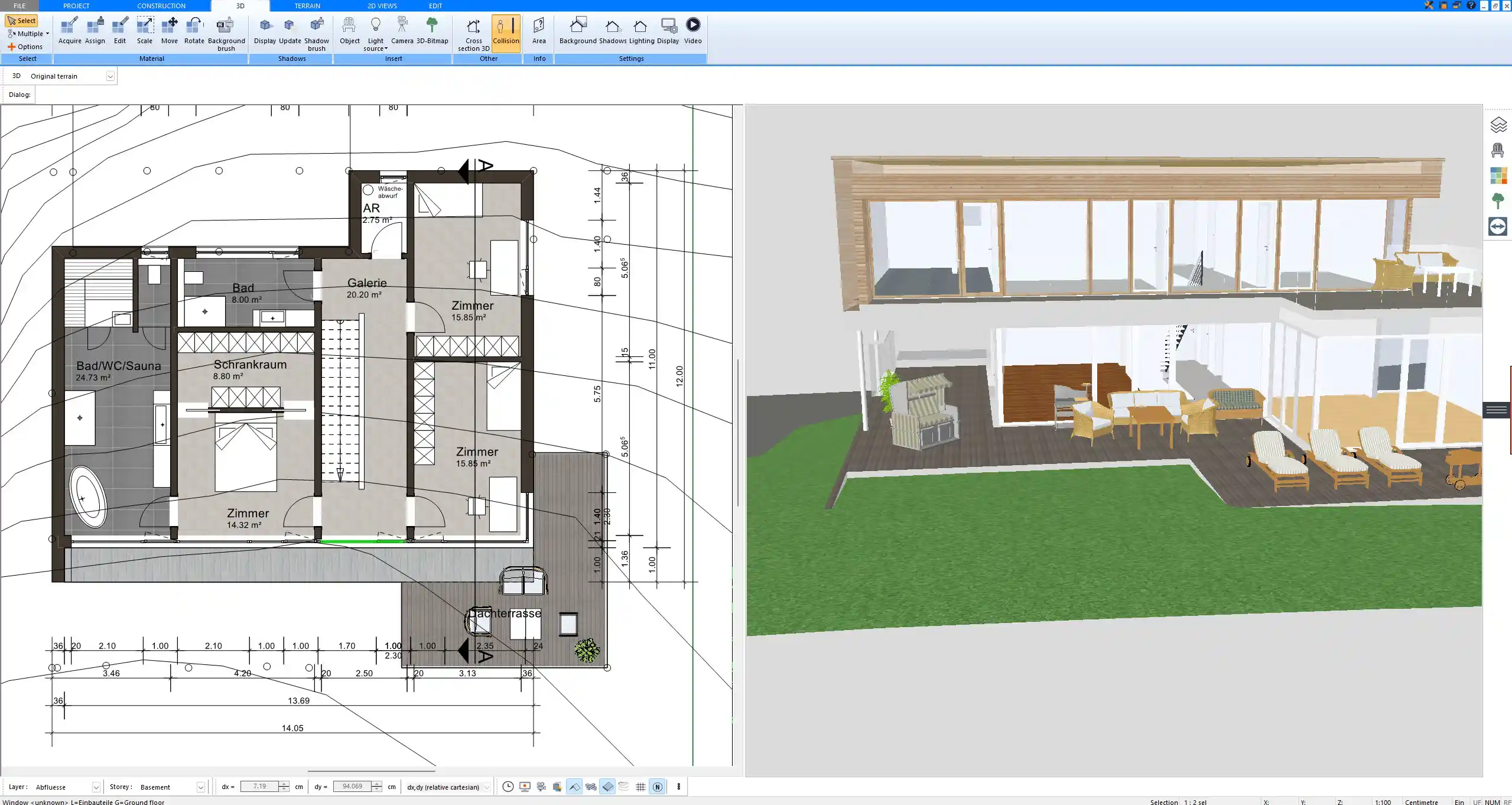Open the help question mark icon
Screen dimensions: 1512x805
pyautogui.click(x=1471, y=5)
